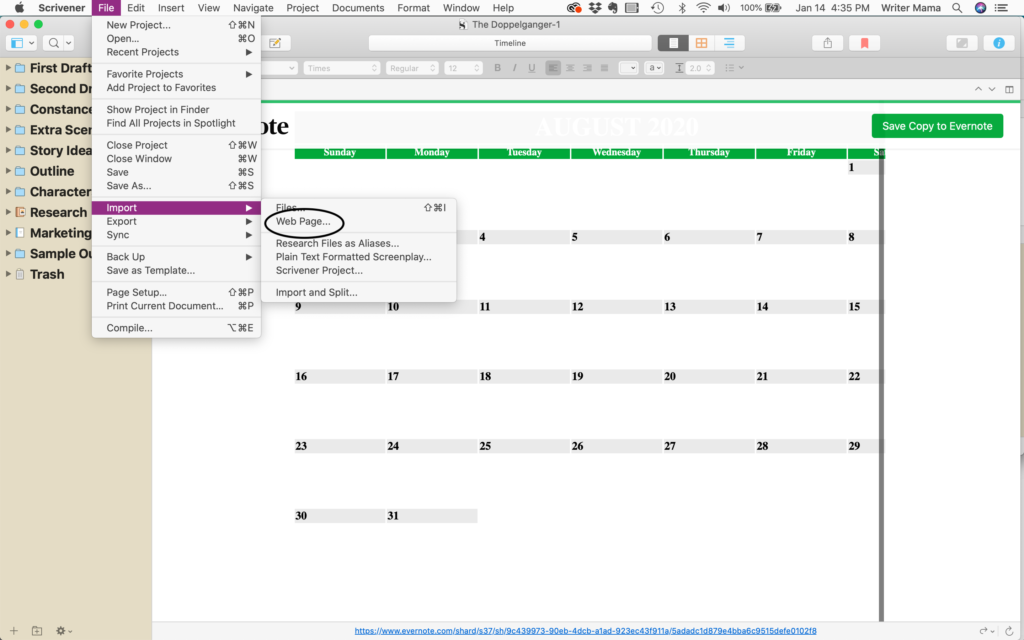Open the Times font family dropdown
Image resolution: width=1024 pixels, height=640 pixels.
[x=342, y=68]
